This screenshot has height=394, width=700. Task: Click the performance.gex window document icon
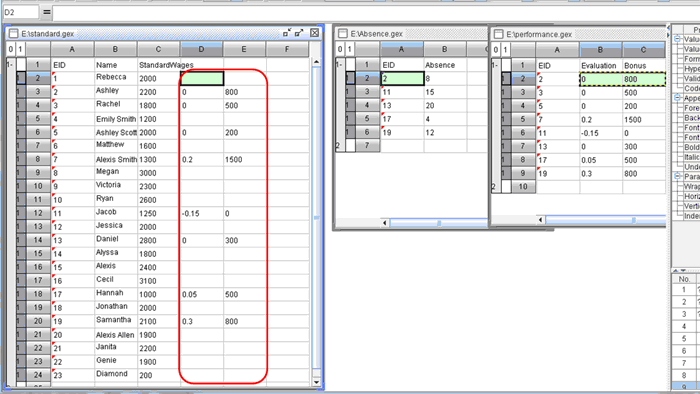click(x=499, y=34)
